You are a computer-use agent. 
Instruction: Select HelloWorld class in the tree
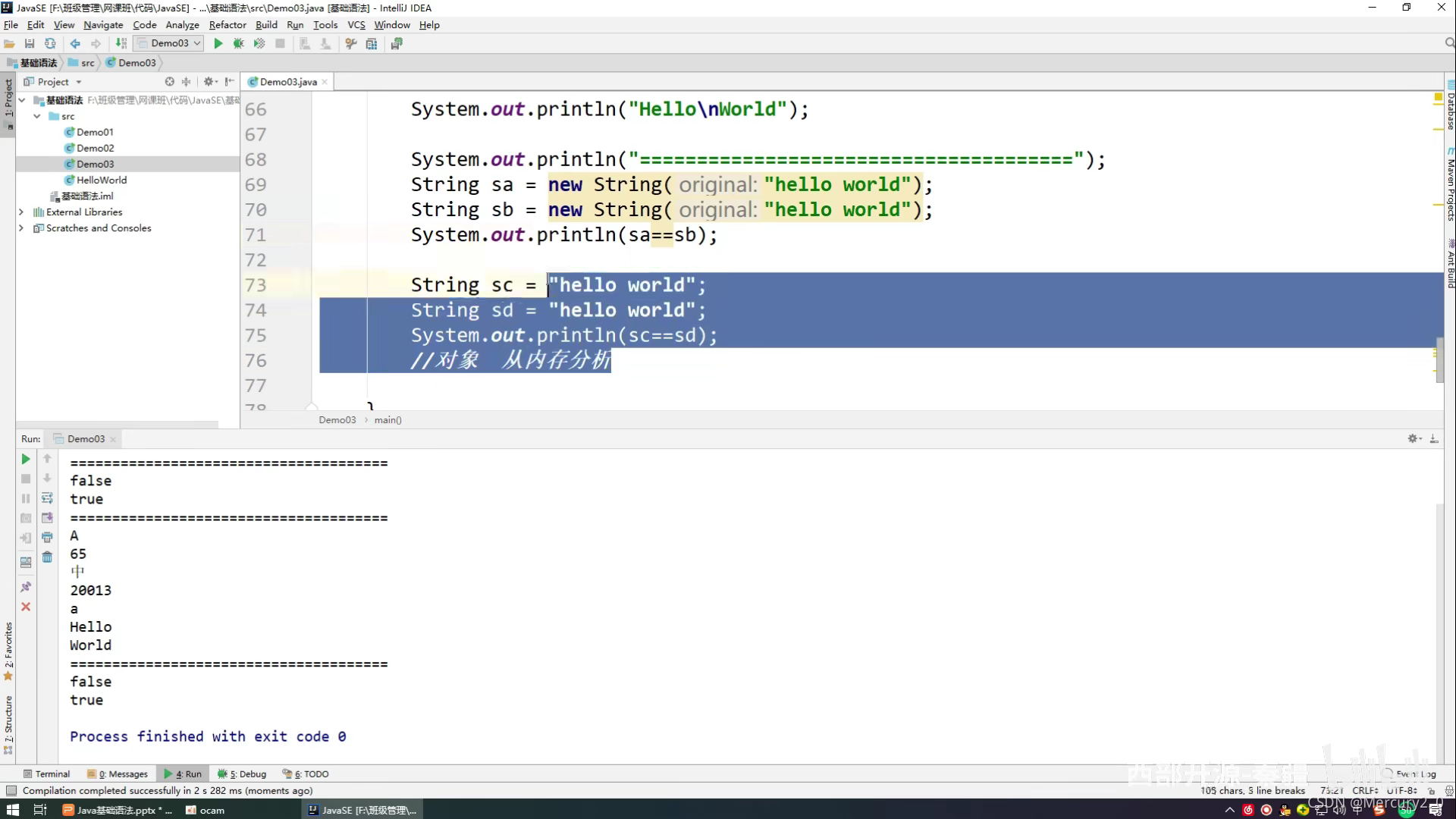click(x=102, y=180)
